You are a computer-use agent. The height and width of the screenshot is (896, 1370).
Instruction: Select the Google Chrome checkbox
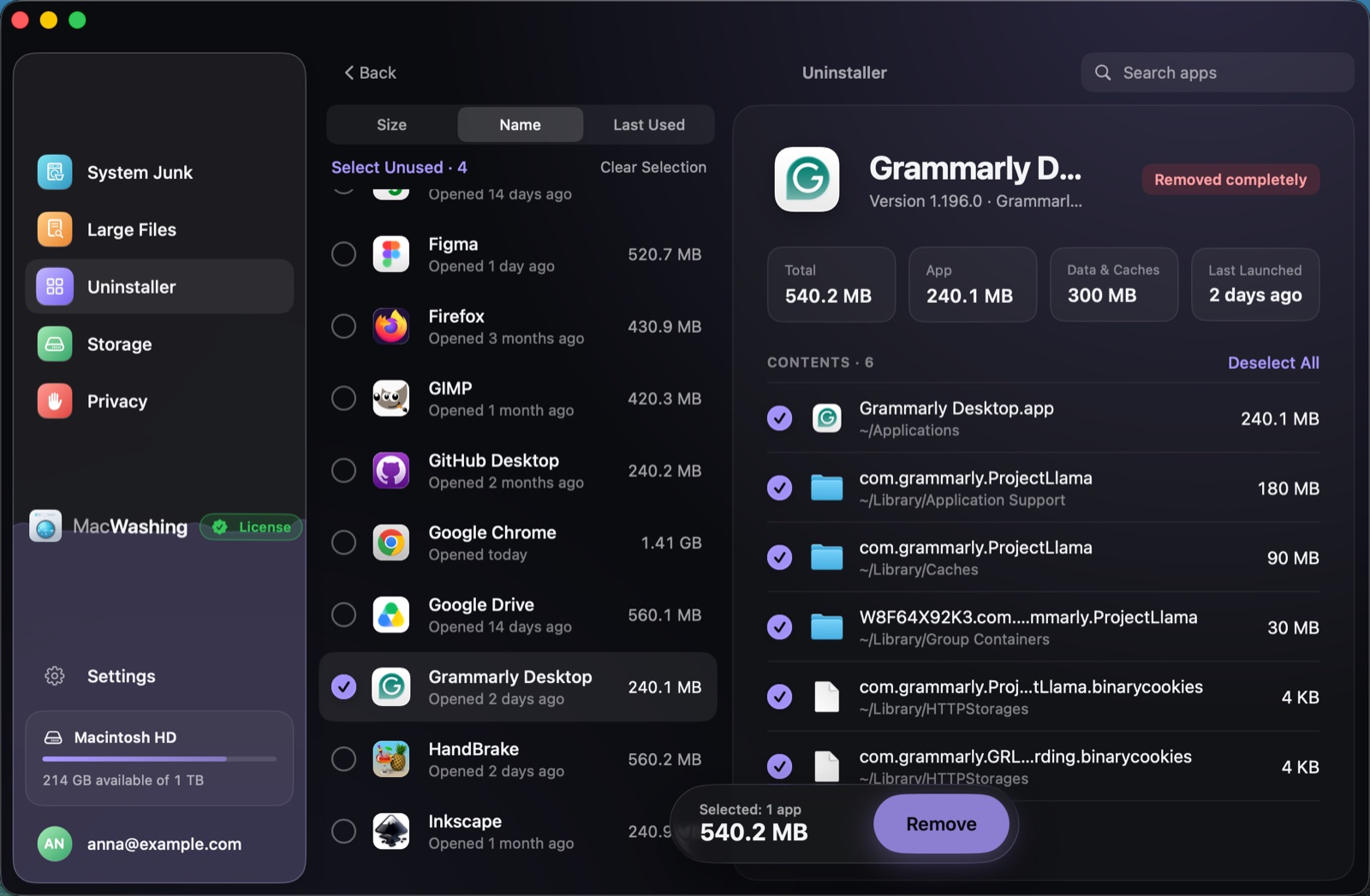[343, 543]
